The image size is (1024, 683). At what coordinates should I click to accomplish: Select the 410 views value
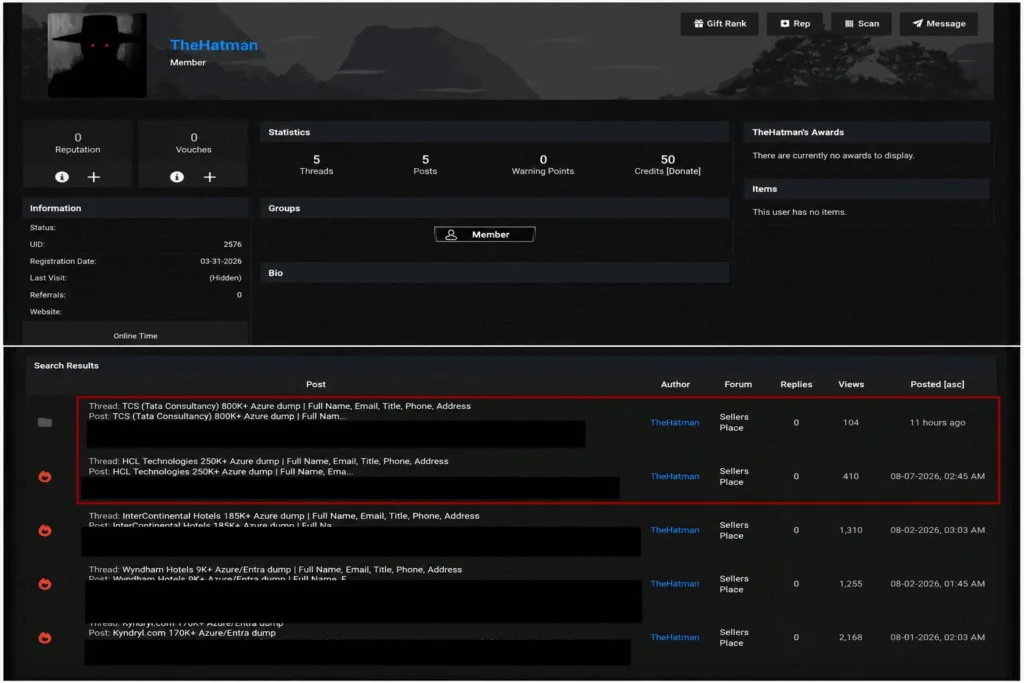pyautogui.click(x=850, y=476)
